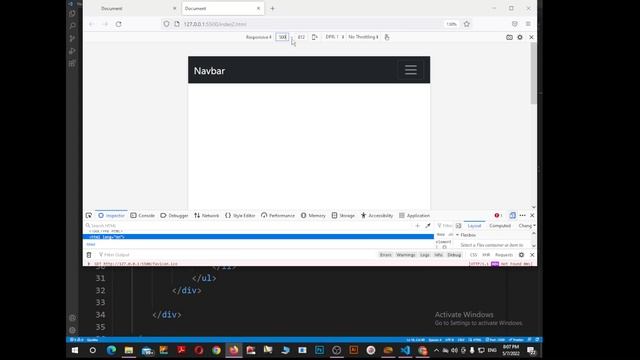Open Chrome from the taskbar
640x360 pixels.
click(x=216, y=350)
